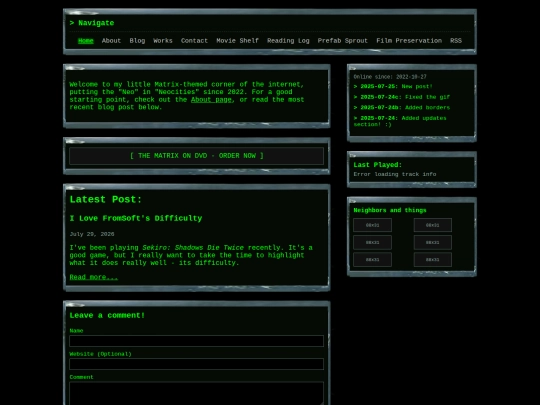Image resolution: width=540 pixels, height=405 pixels.
Task: Click the 'Read more...' link
Action: (x=94, y=277)
